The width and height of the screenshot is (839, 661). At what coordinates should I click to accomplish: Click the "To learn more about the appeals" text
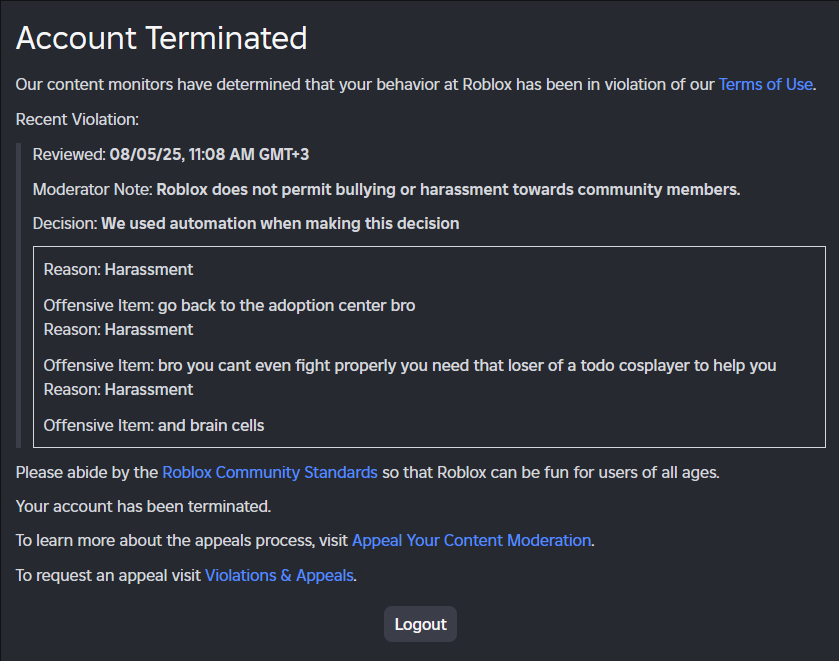point(182,541)
